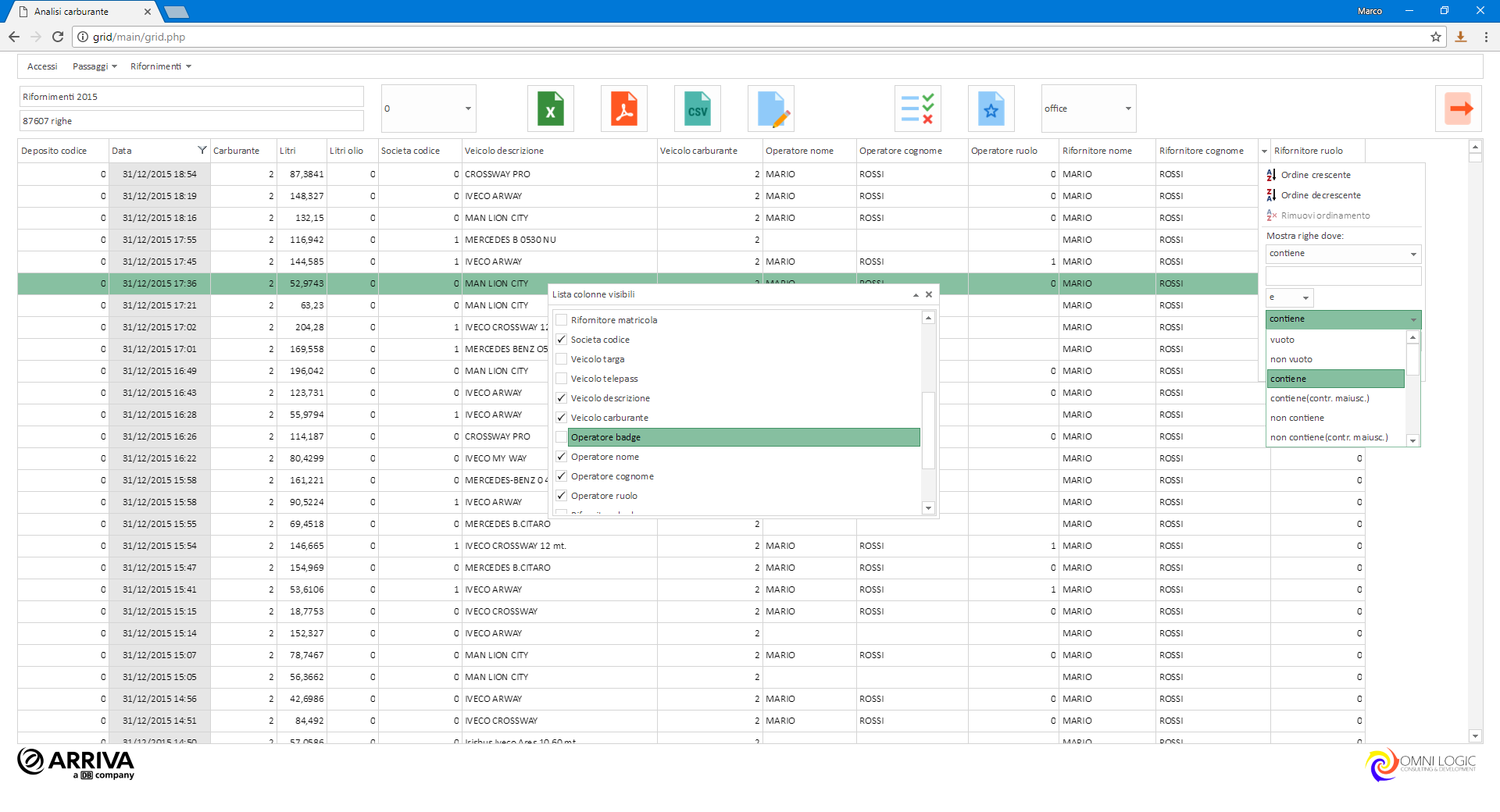This screenshot has height=812, width=1500.
Task: View site information icon in address bar
Action: [83, 37]
